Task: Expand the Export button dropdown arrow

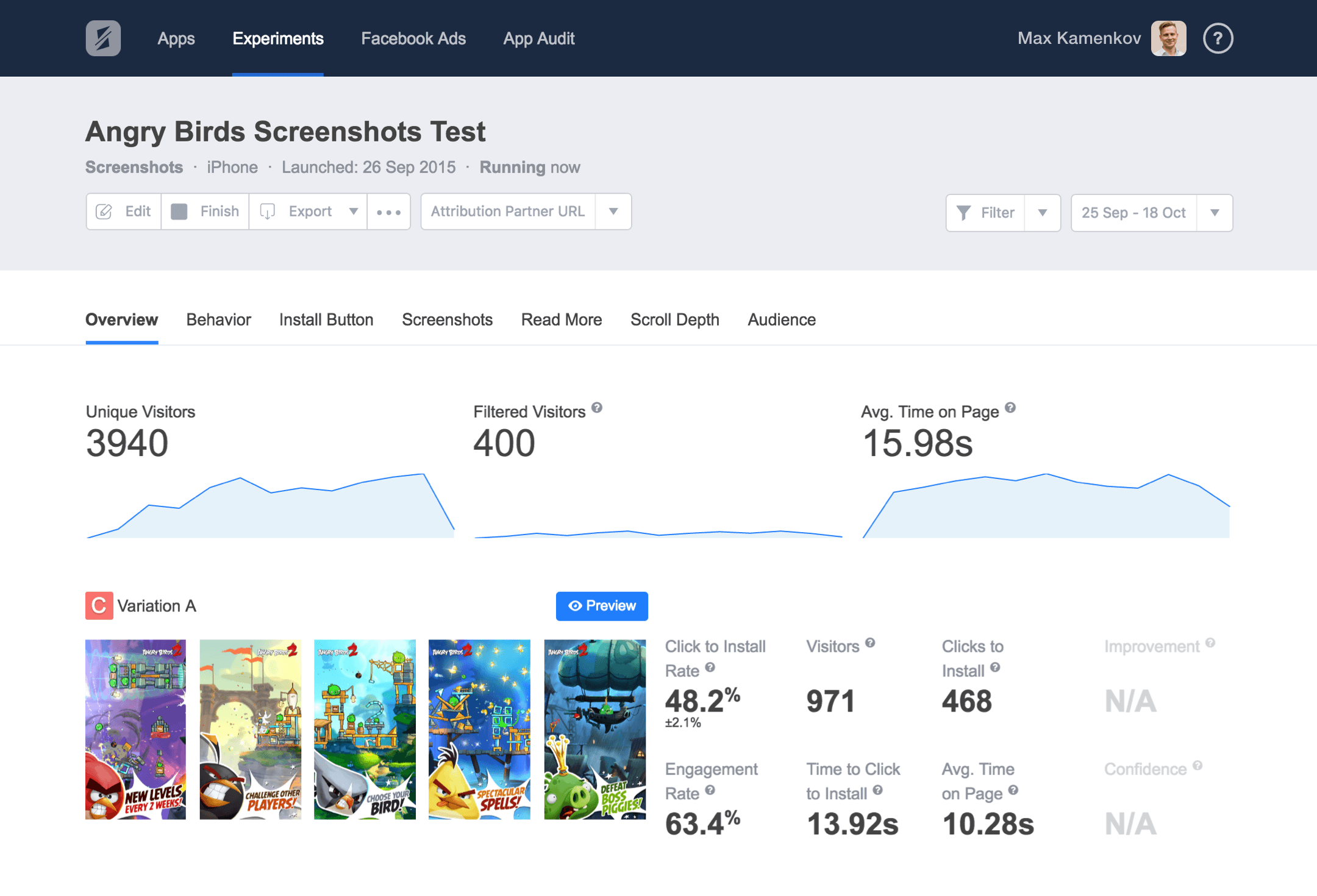Action: tap(354, 212)
